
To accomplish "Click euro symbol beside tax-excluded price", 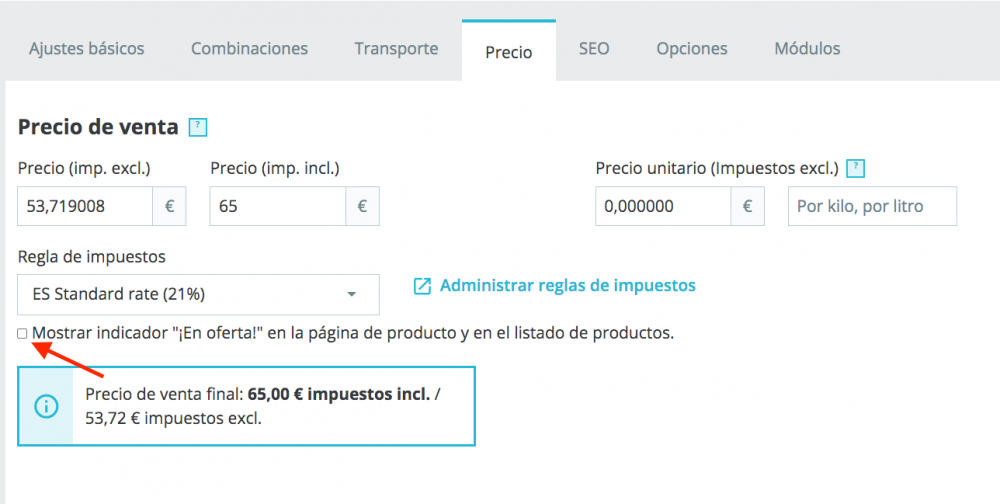I will click(169, 207).
